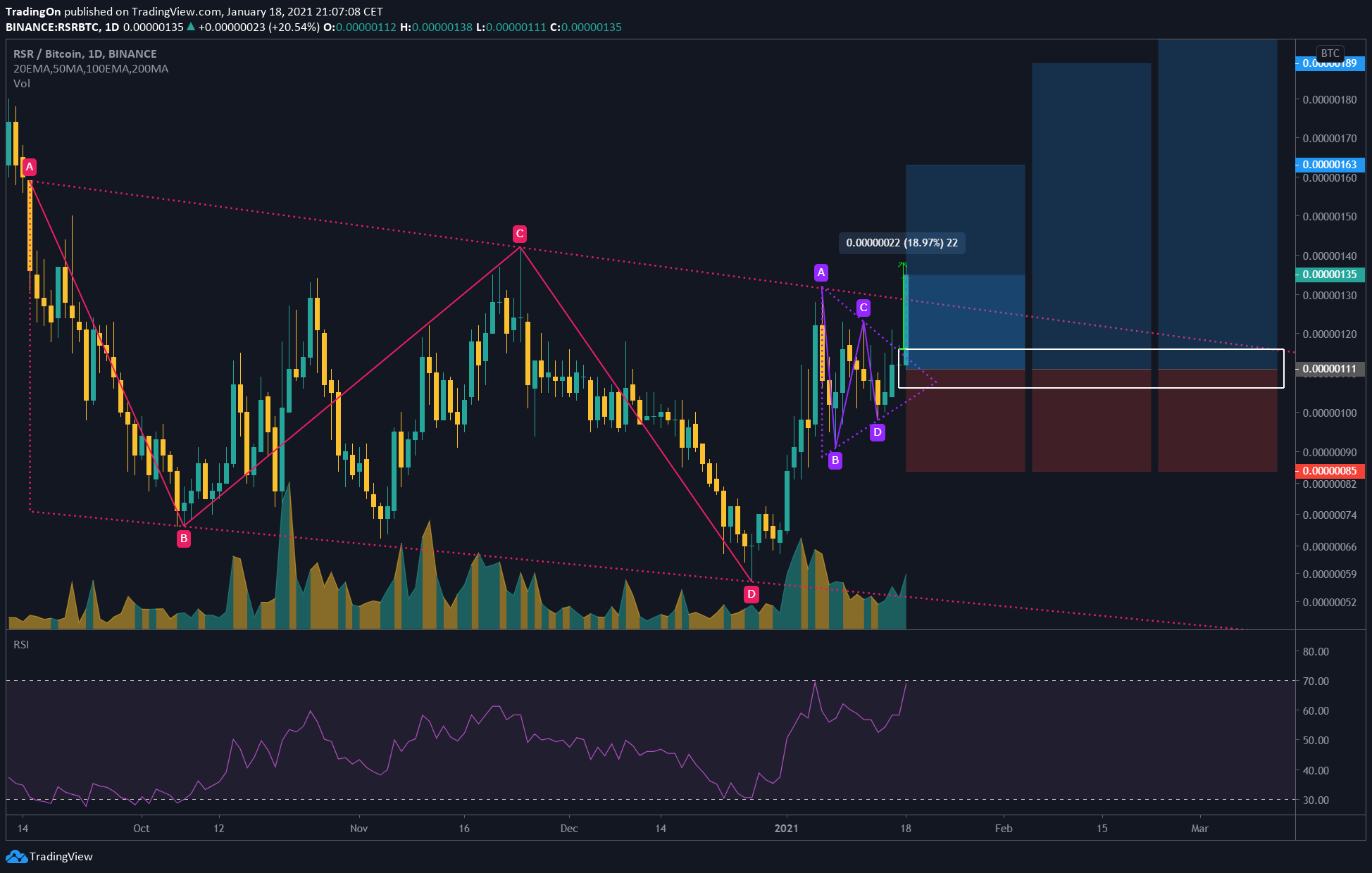
Task: Click the TradingOn author name in header
Action: pyautogui.click(x=33, y=12)
